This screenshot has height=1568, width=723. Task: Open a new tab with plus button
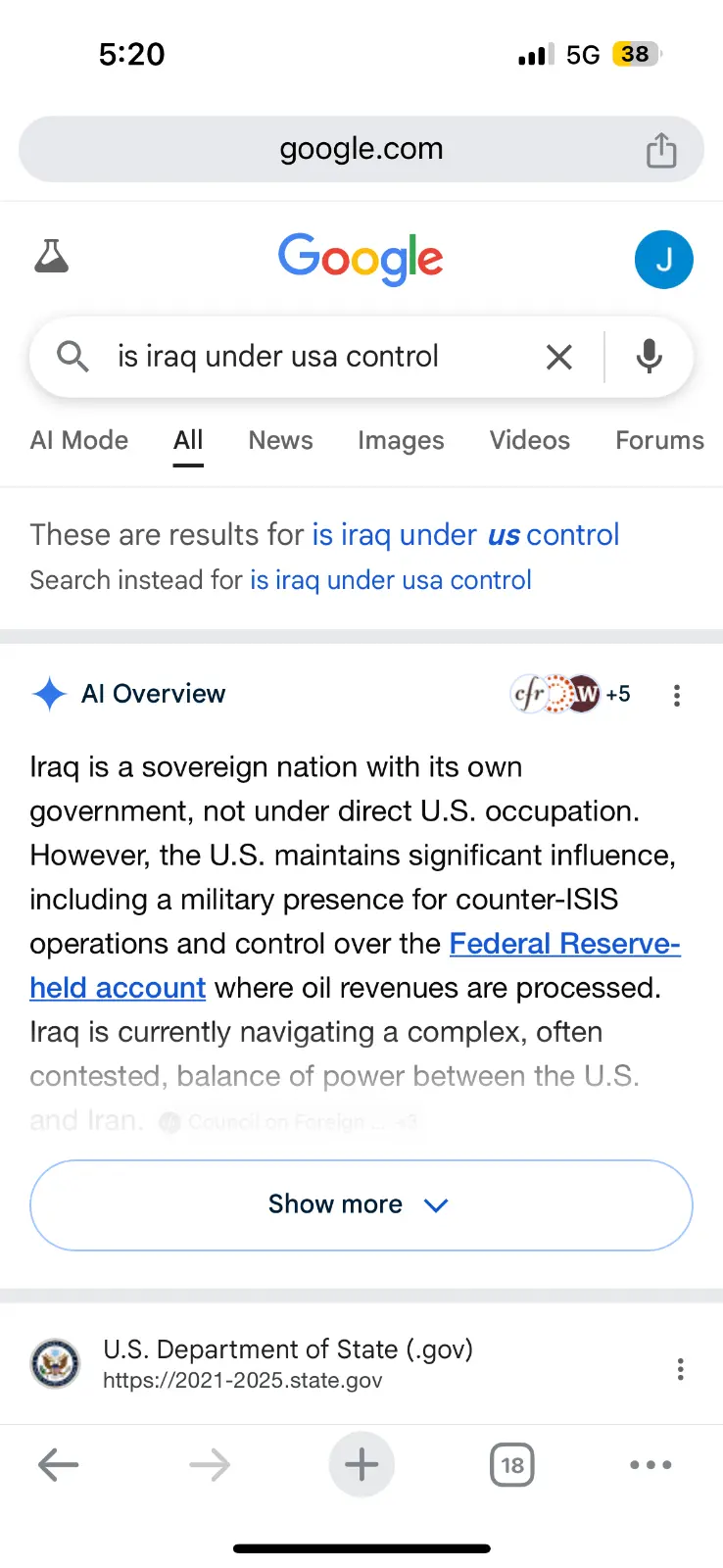[x=361, y=1465]
